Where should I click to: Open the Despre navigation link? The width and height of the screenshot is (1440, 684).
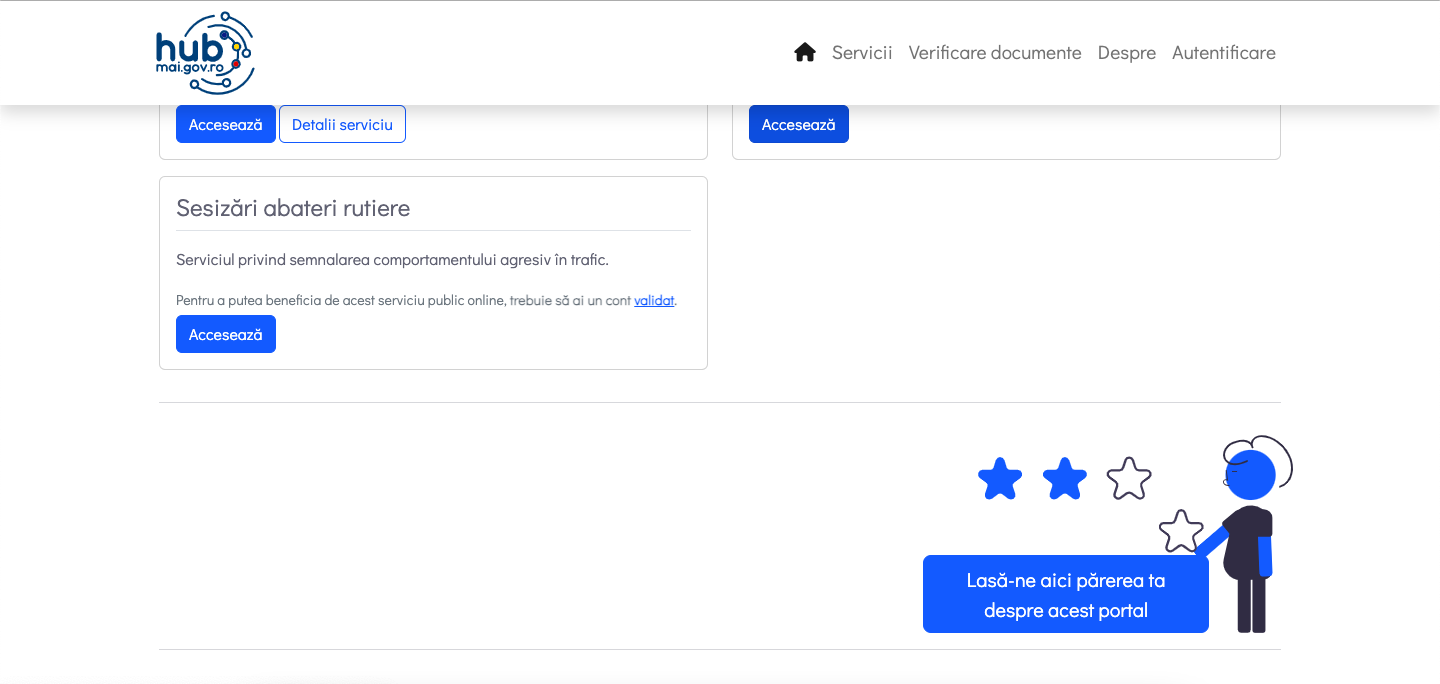[x=1126, y=52]
